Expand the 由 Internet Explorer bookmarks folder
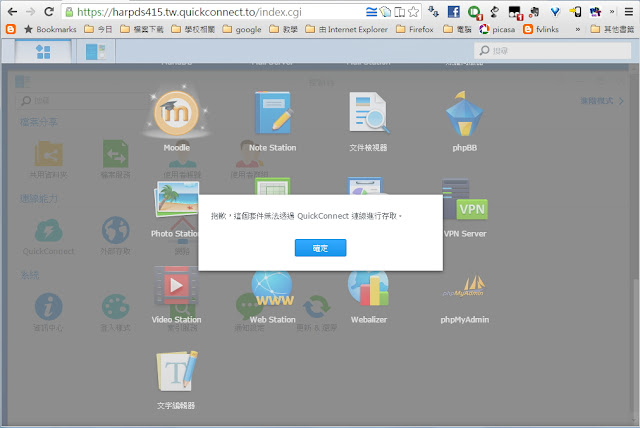The height and width of the screenshot is (428, 640). (347, 29)
